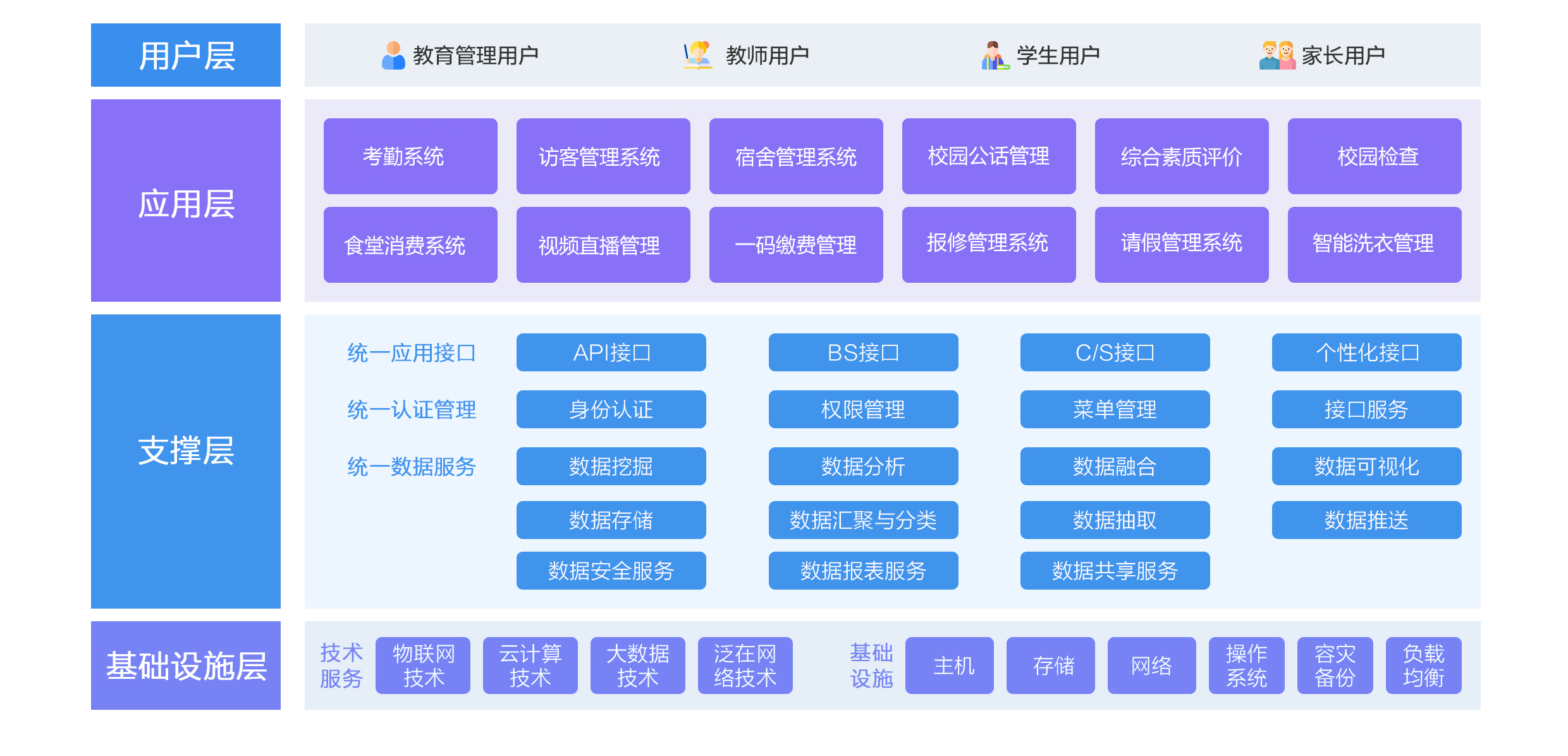This screenshot has width=1568, height=756.
Task: Click the 统一数据服务 label
Action: (x=412, y=467)
